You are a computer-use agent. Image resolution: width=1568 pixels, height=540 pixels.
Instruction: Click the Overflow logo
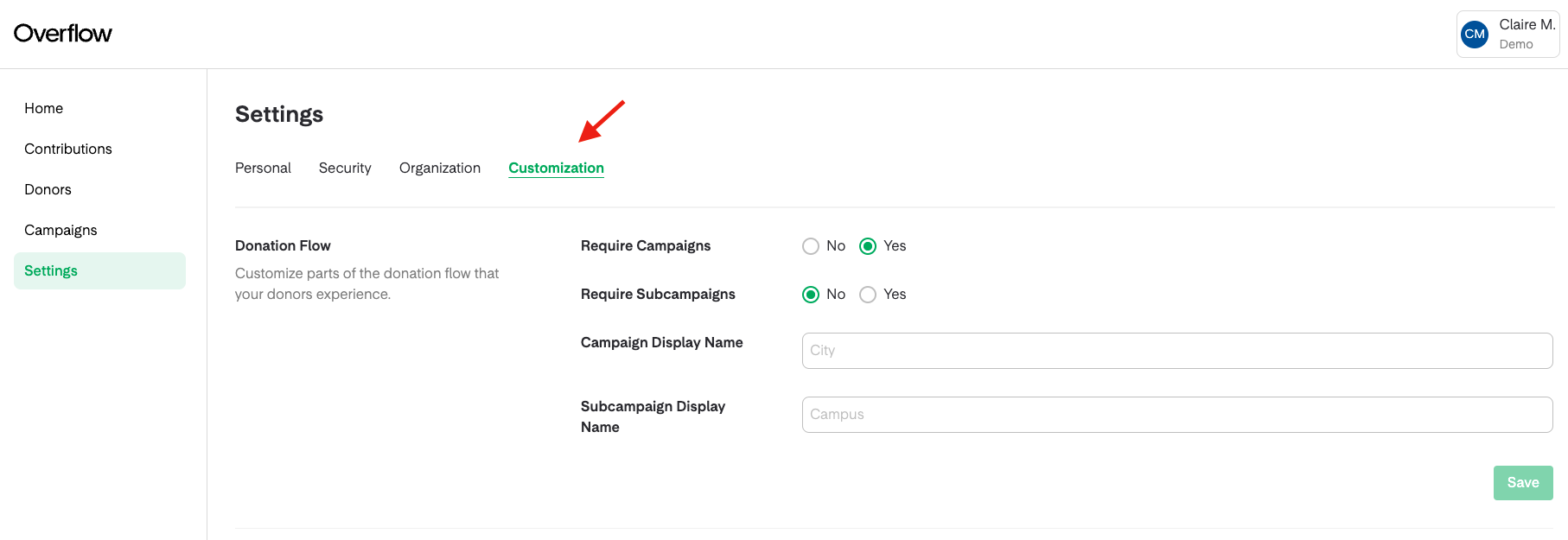(62, 34)
